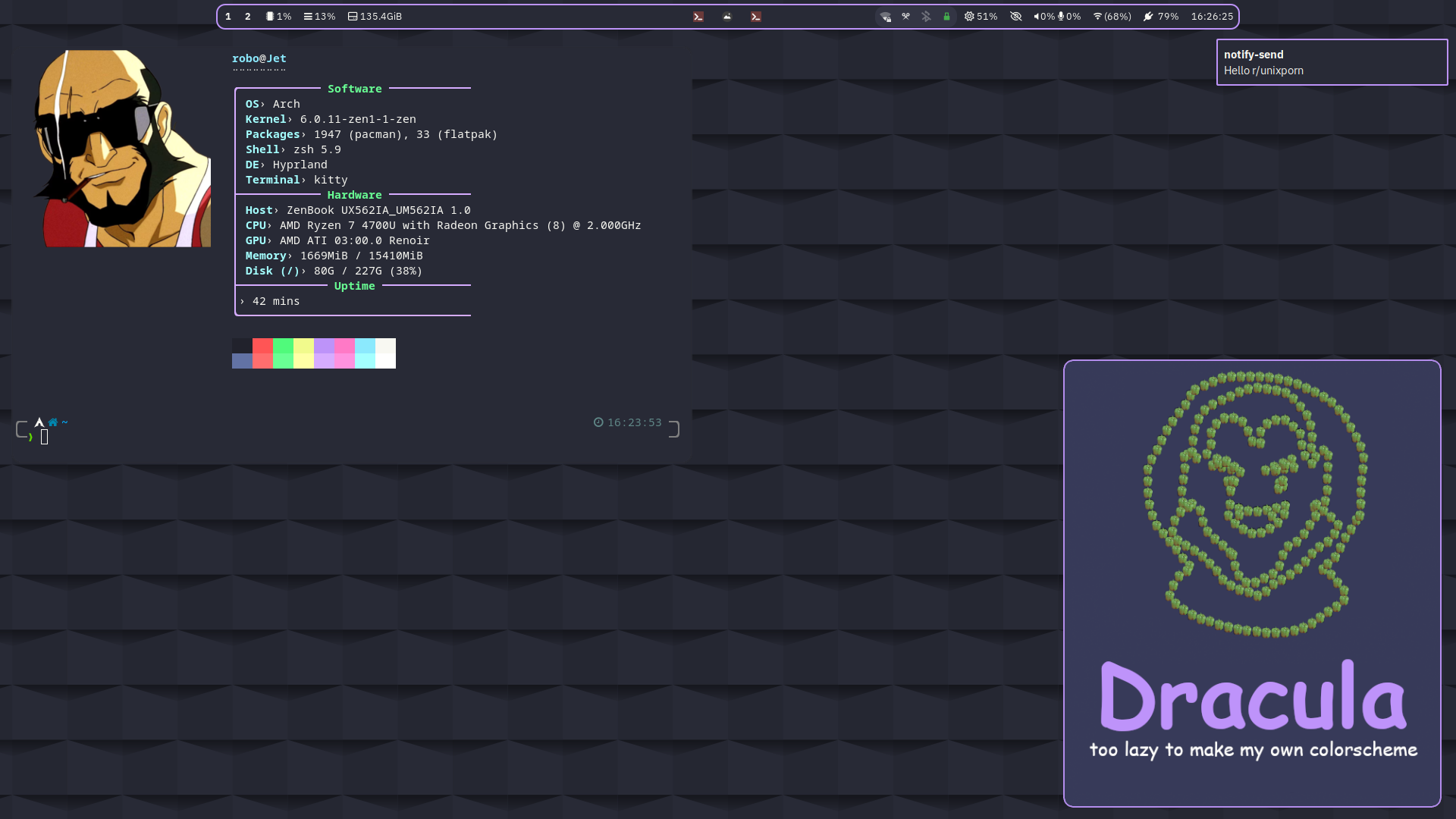Click the network tray icon with lock
This screenshot has width=1456, height=819.
(x=885, y=17)
